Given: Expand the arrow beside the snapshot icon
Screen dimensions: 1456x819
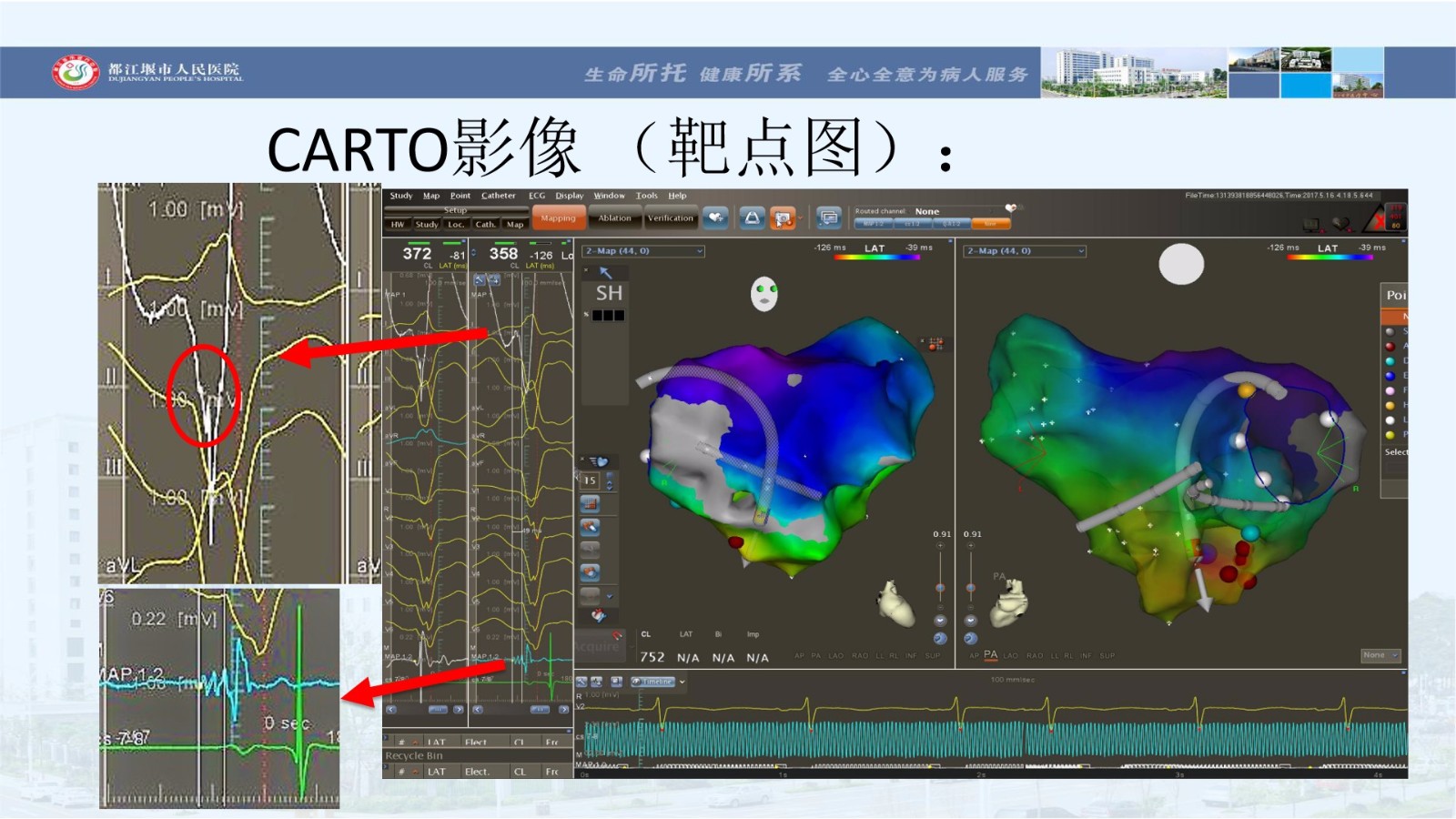Looking at the screenshot, I should coord(803,218).
